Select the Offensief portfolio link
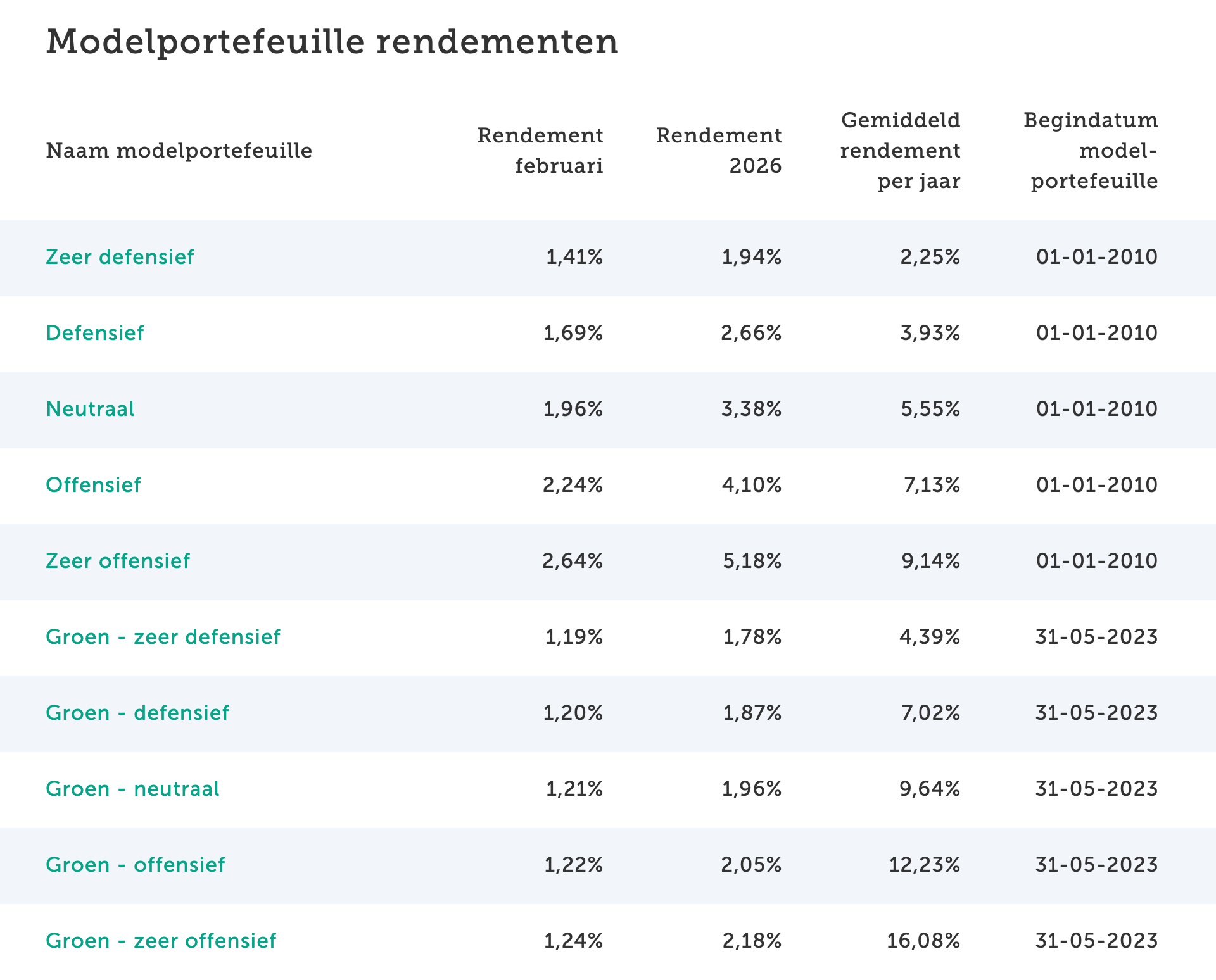Viewport: 1216px width, 980px height. pyautogui.click(x=93, y=485)
